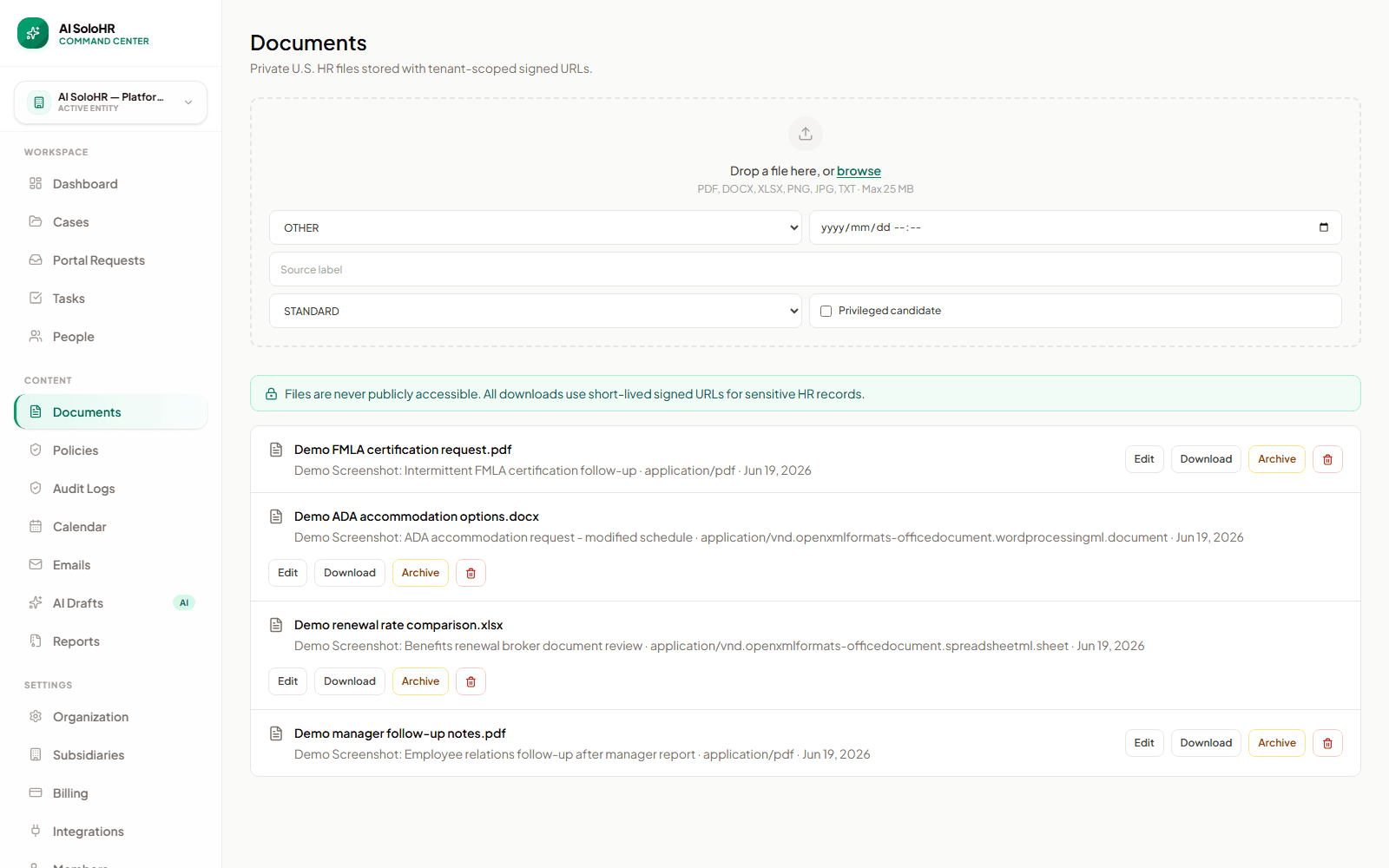Image resolution: width=1389 pixels, height=868 pixels.
Task: Open the OTHER document type dropdown
Action: [x=536, y=227]
